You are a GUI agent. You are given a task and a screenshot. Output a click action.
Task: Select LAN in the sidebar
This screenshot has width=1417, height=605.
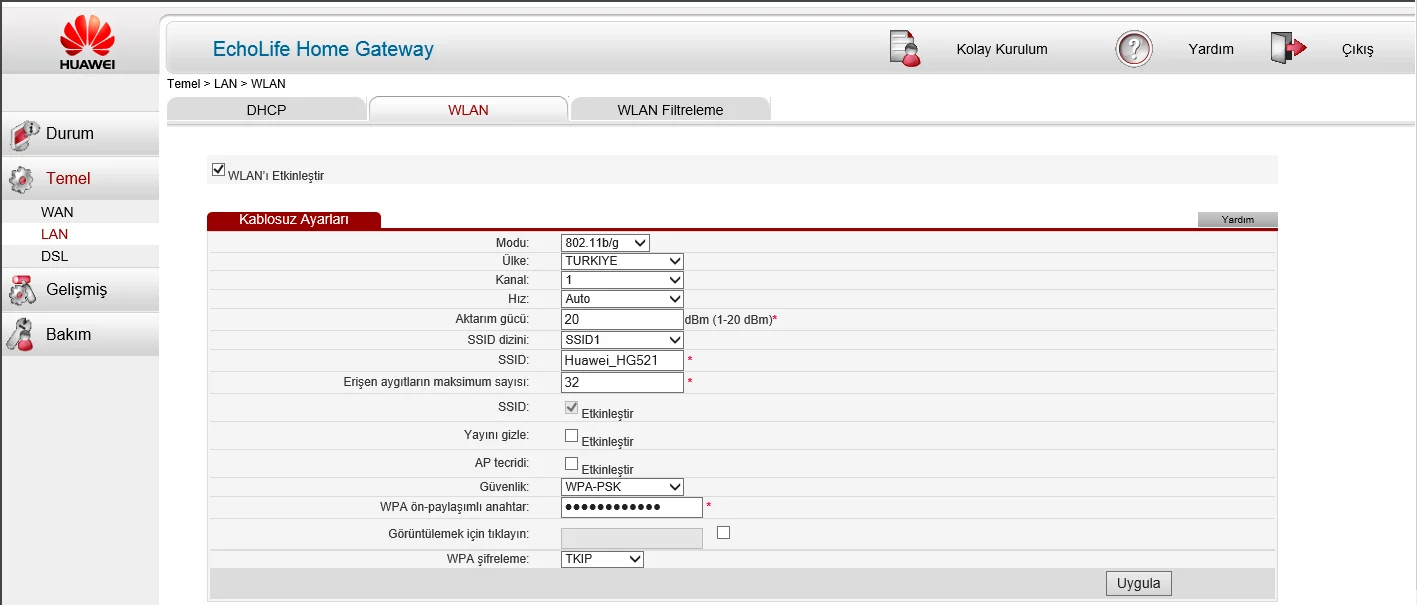[54, 234]
